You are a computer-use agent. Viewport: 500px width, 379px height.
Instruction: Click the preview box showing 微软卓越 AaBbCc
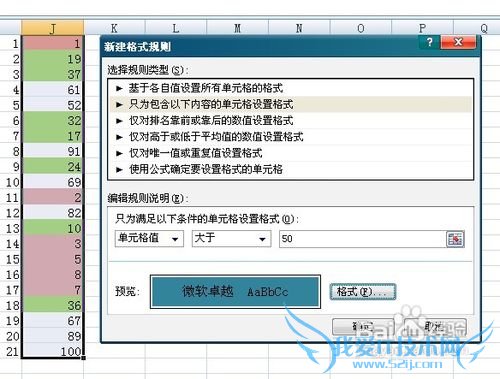(235, 292)
